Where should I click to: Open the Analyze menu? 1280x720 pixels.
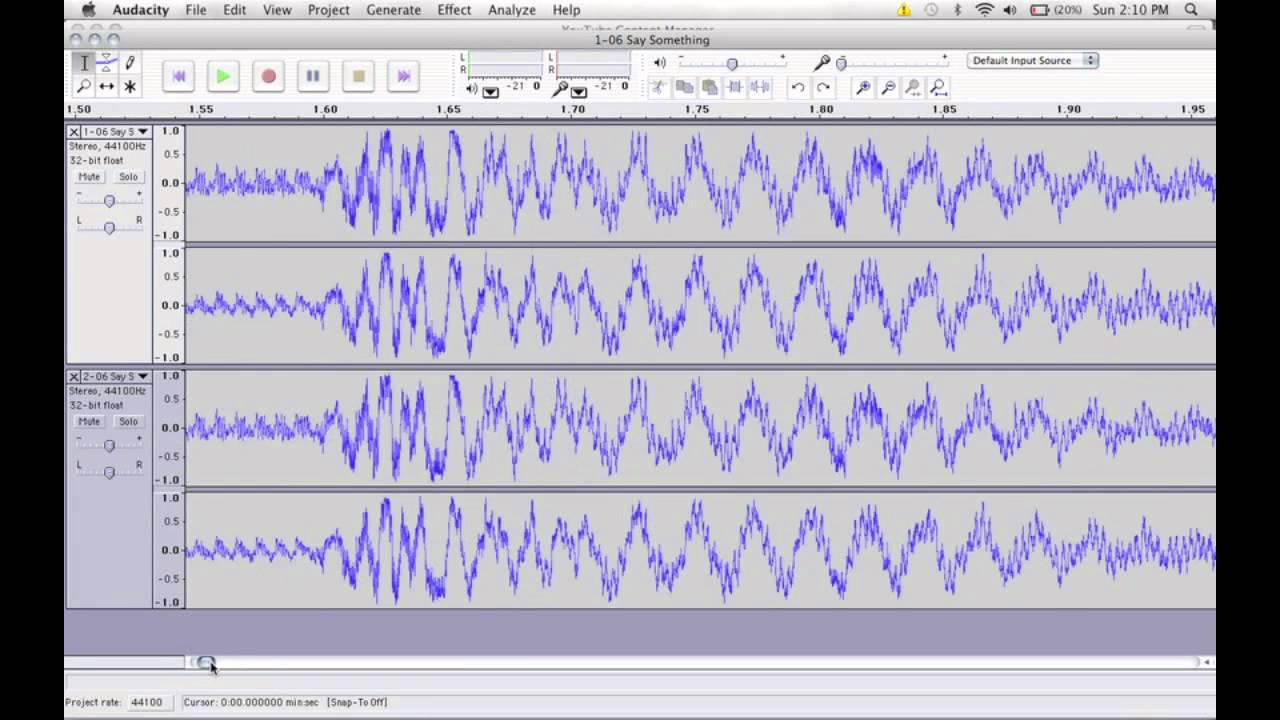[512, 10]
